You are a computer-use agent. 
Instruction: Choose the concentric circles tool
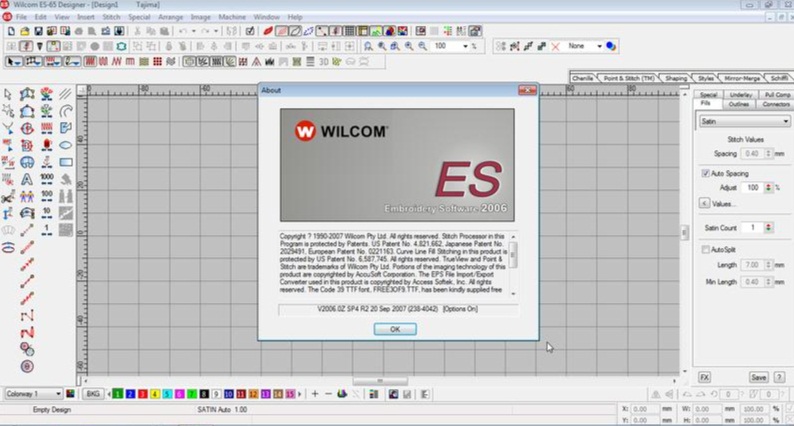(x=27, y=366)
